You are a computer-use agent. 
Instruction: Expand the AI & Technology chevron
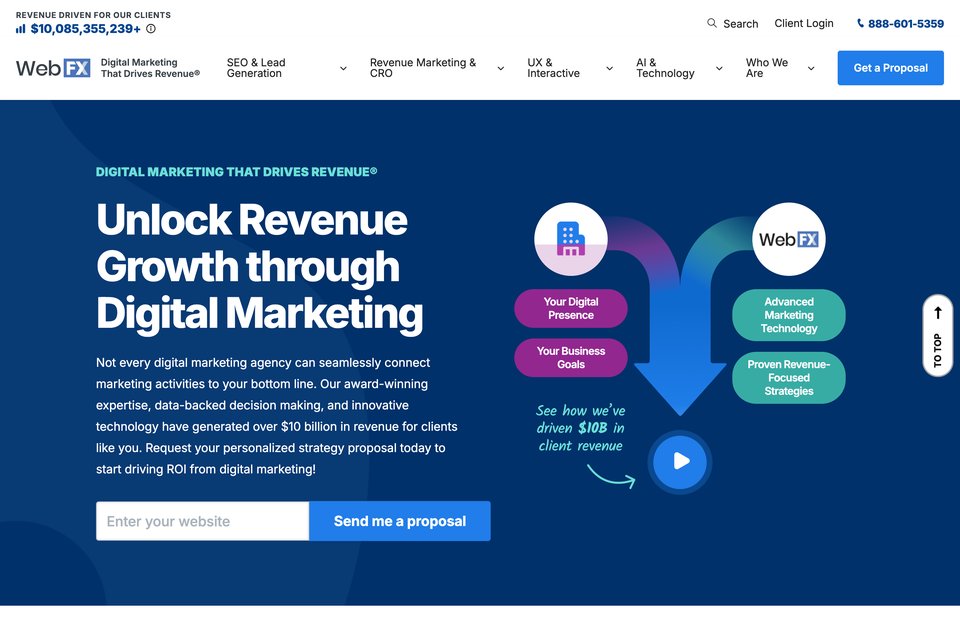[719, 68]
